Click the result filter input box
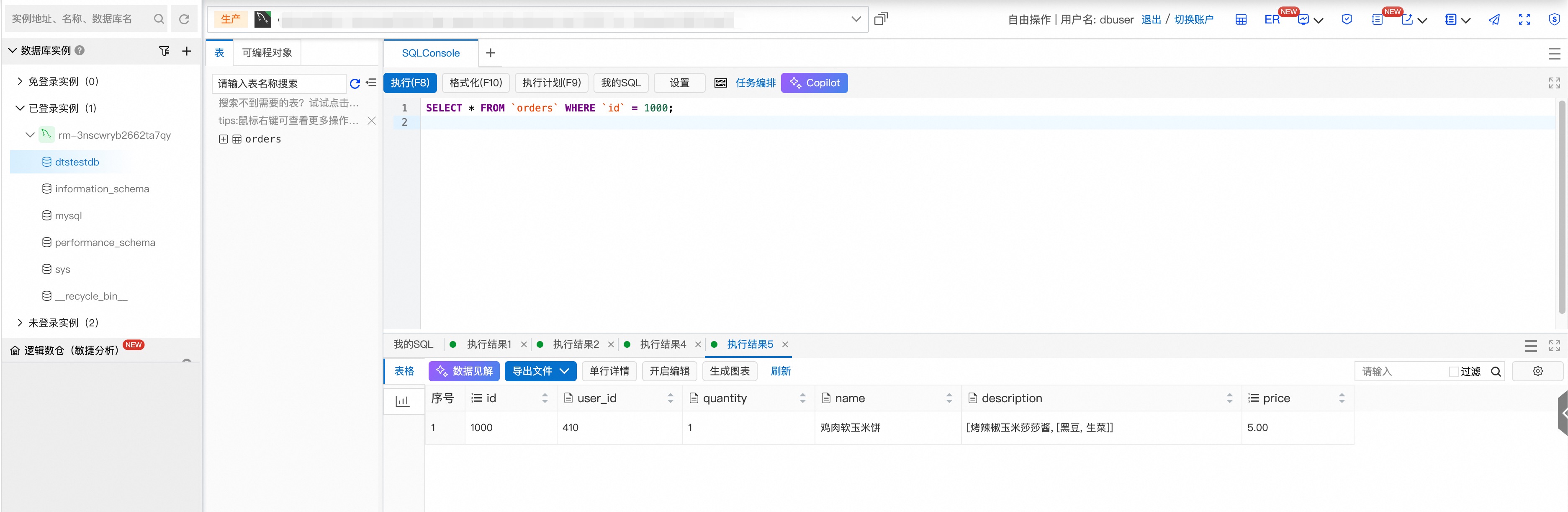The image size is (1568, 512). [1401, 371]
